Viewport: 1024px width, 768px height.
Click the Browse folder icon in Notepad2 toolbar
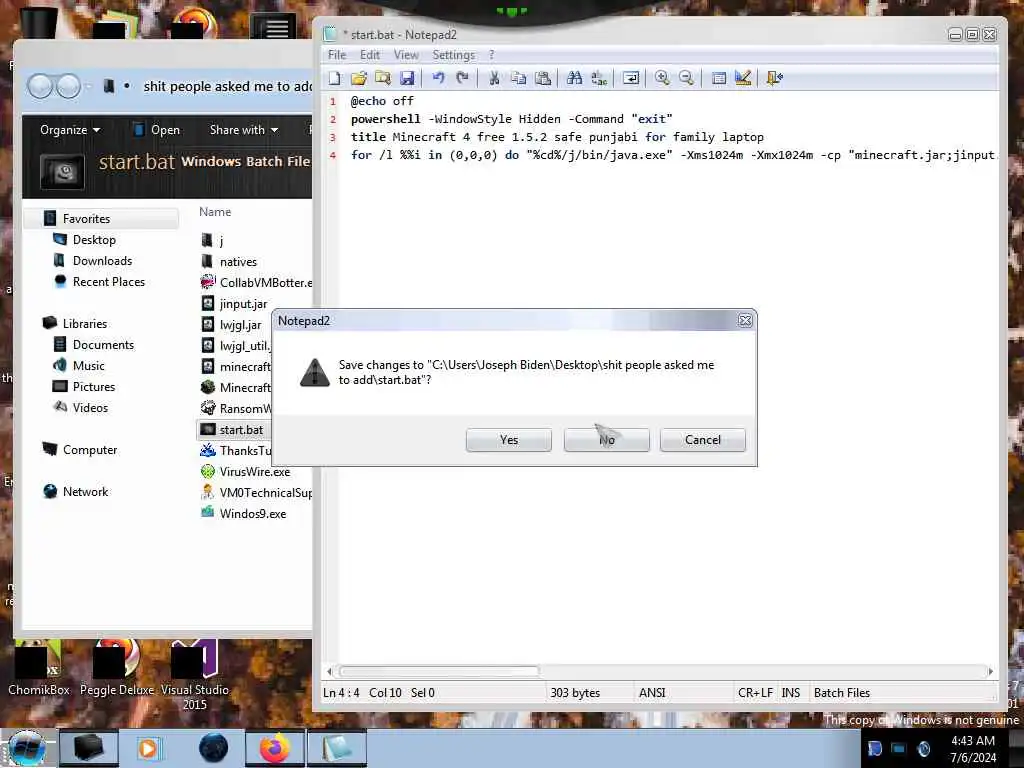(x=383, y=78)
